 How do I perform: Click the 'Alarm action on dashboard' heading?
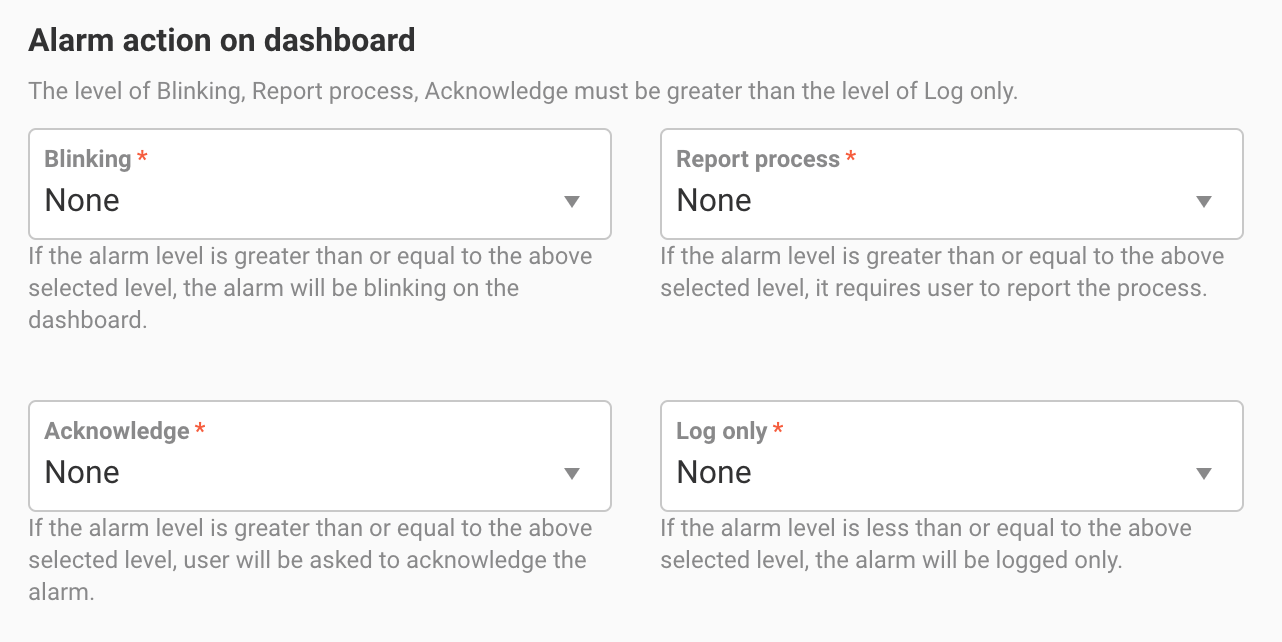tap(221, 41)
